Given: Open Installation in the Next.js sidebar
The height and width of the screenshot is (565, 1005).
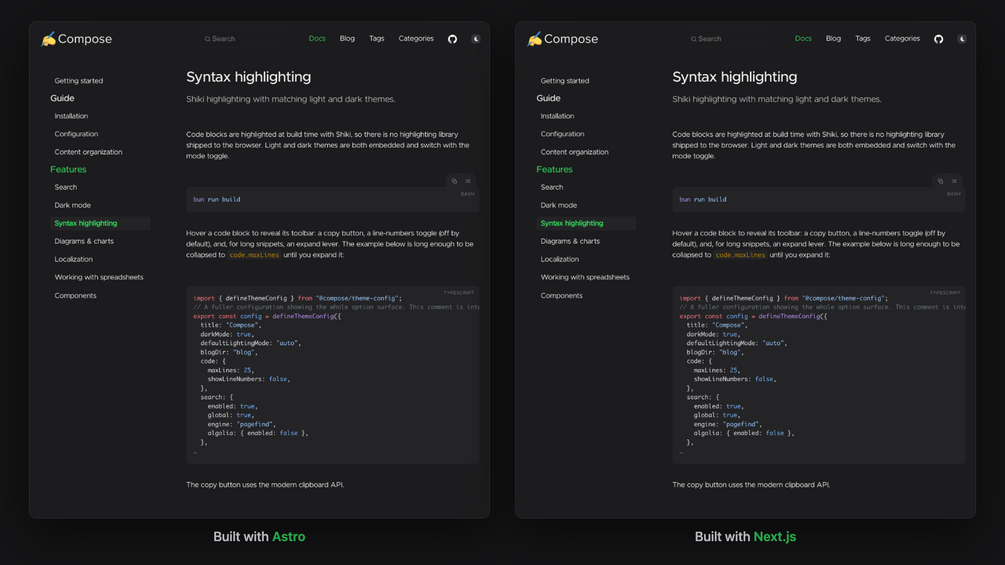Looking at the screenshot, I should point(557,116).
